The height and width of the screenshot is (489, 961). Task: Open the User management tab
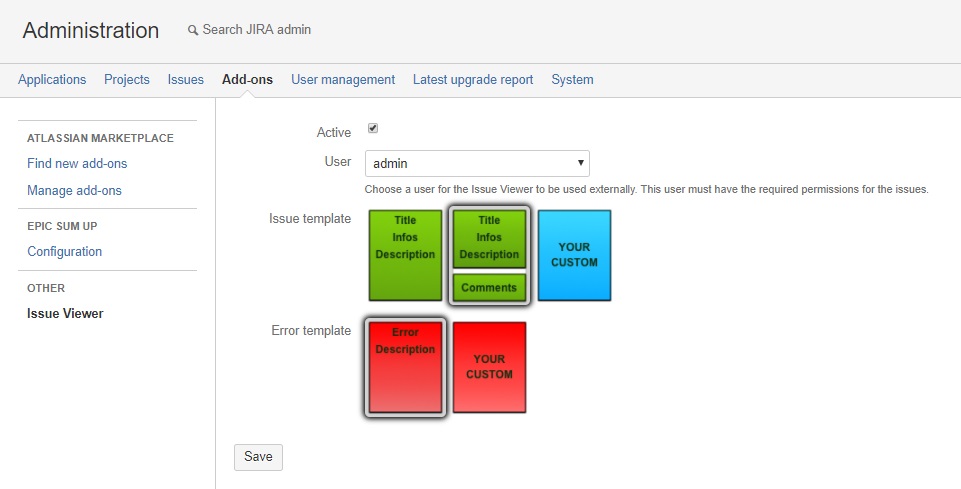343,80
